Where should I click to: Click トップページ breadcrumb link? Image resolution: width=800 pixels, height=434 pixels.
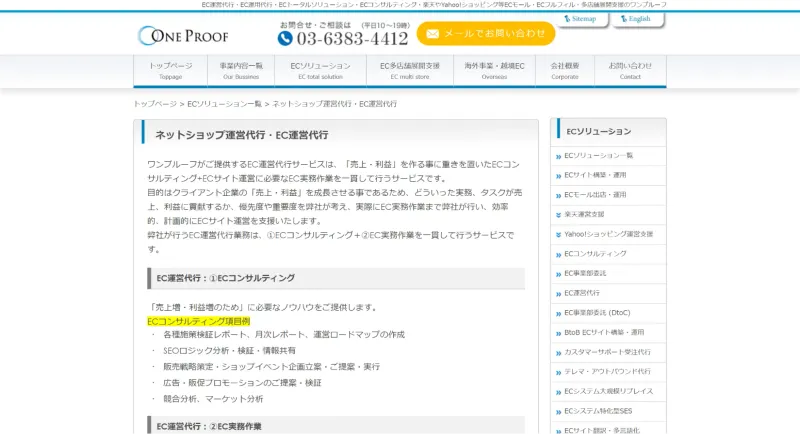pos(155,104)
